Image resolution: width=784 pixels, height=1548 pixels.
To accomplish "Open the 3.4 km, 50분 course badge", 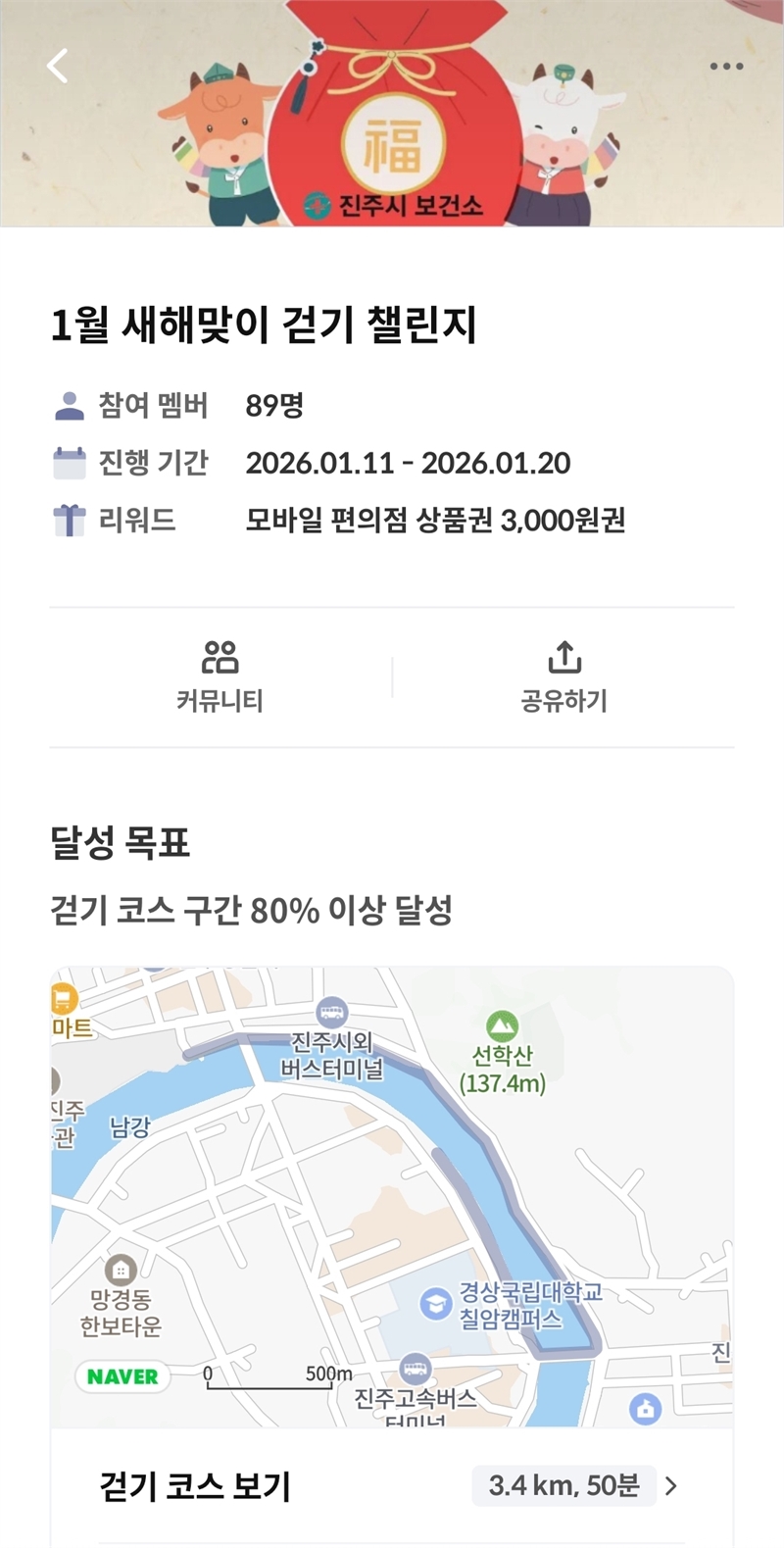I will point(563,1486).
